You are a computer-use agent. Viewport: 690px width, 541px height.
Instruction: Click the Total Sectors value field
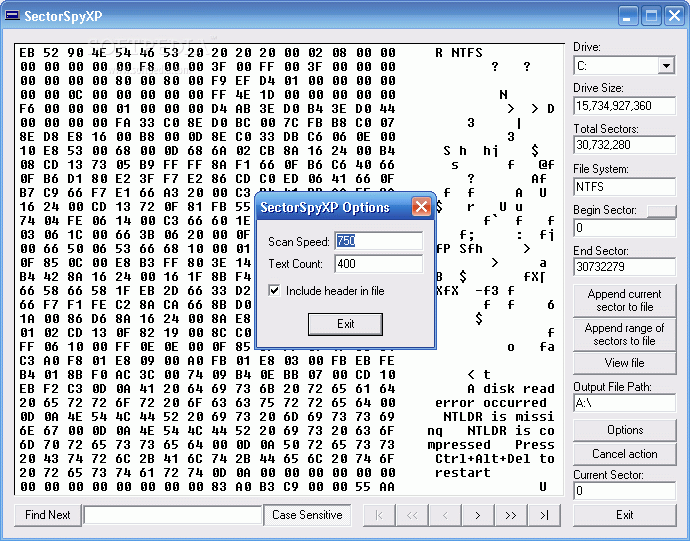(624, 145)
